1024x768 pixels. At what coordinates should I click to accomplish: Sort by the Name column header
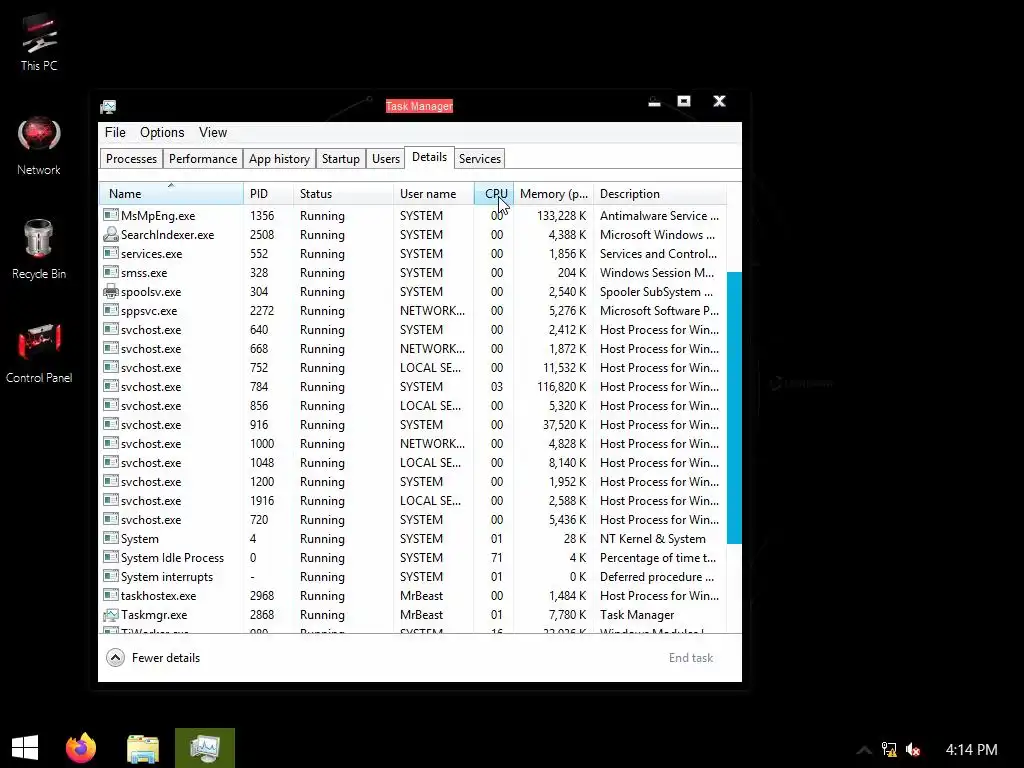[171, 194]
